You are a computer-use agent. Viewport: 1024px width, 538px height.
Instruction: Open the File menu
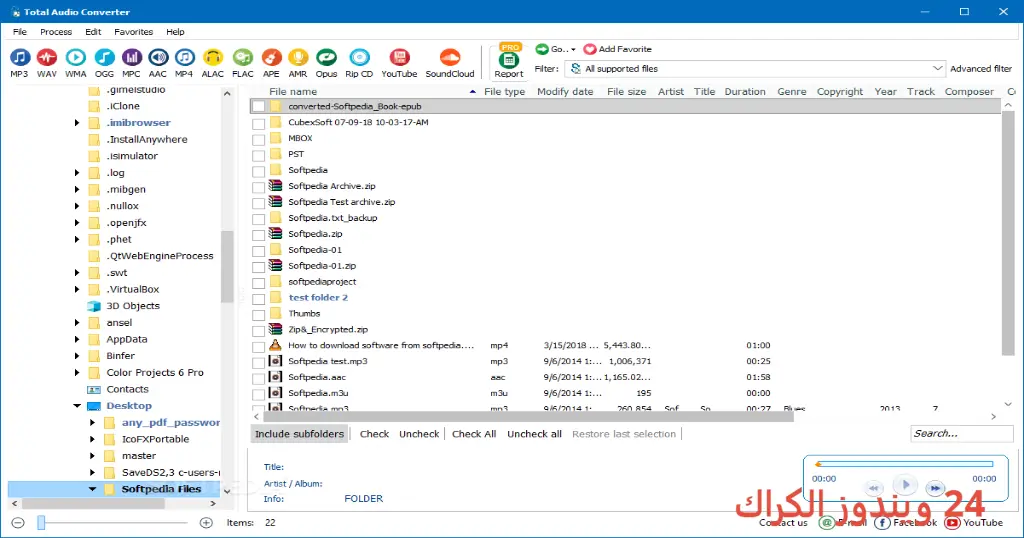tap(20, 31)
